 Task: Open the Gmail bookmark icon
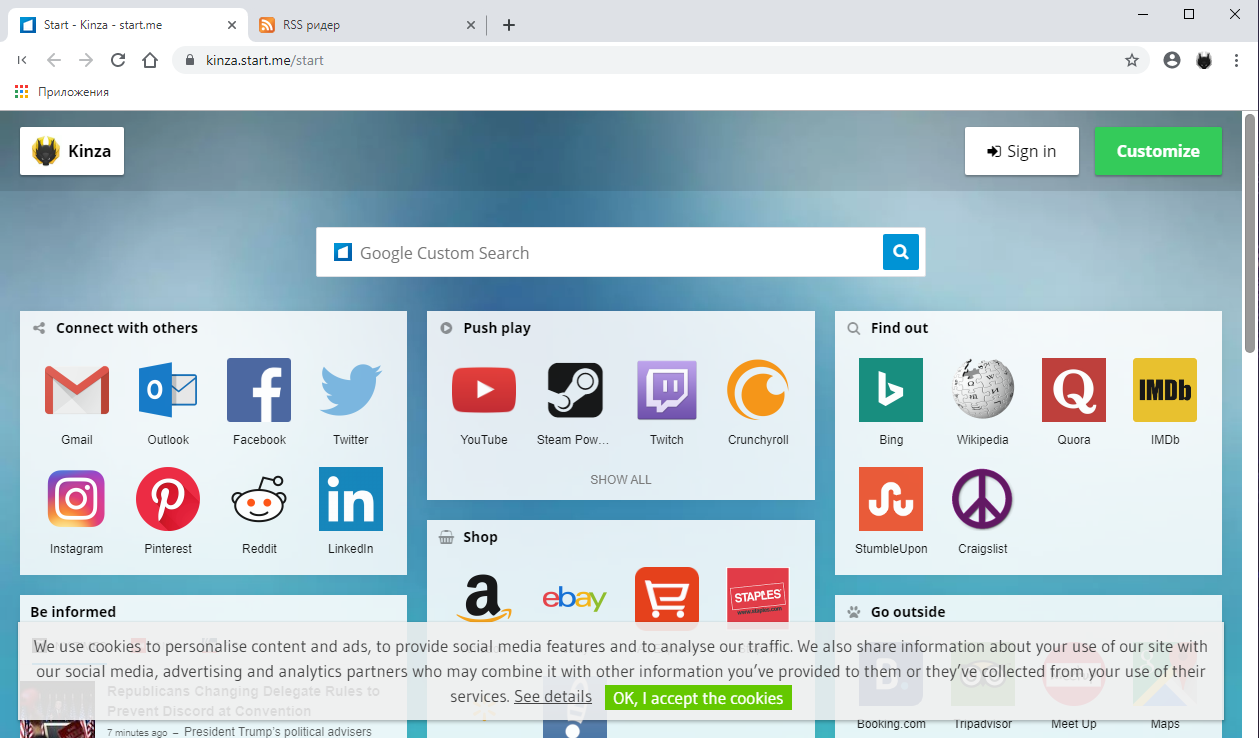tap(77, 390)
